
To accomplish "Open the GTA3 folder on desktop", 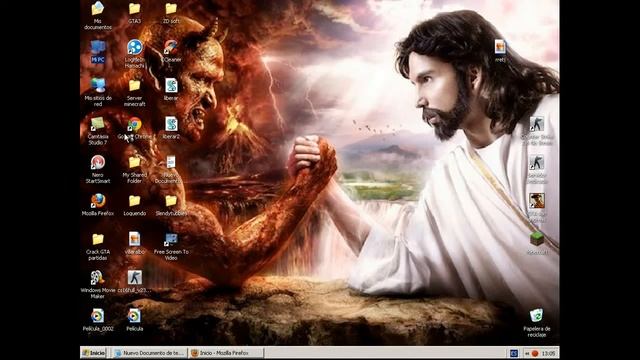I will (x=134, y=13).
